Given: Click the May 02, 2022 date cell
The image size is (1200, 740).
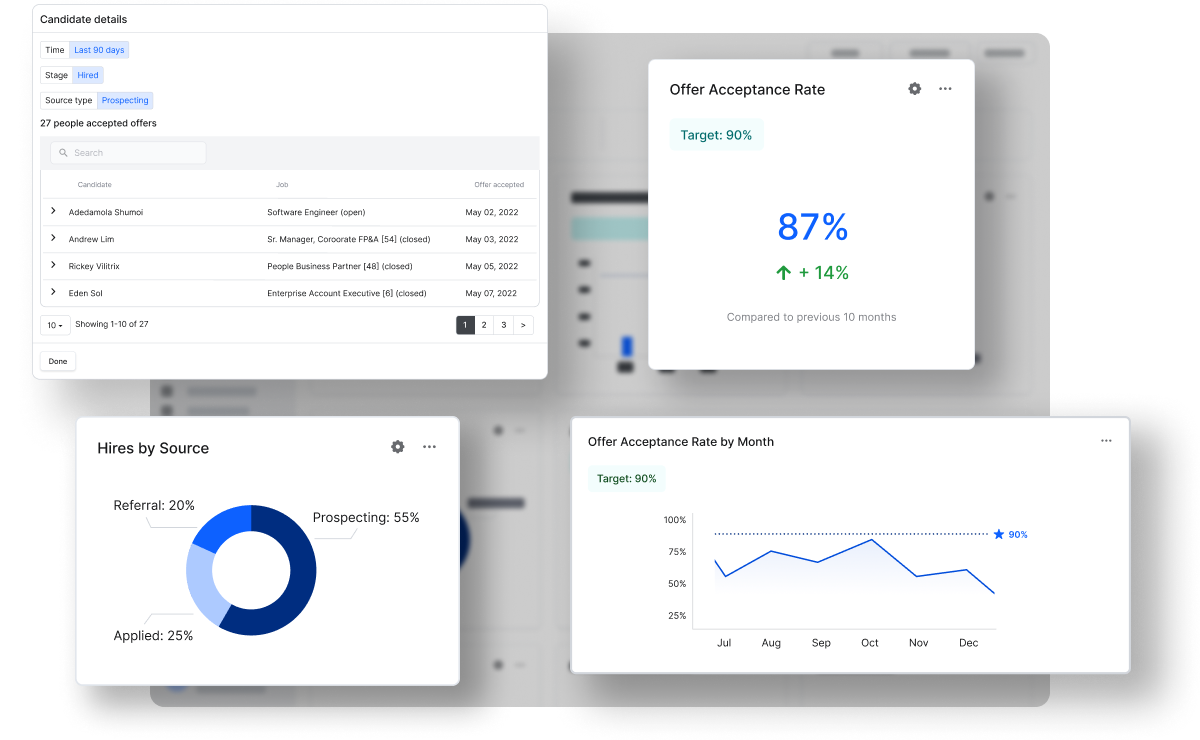Looking at the screenshot, I should coord(492,212).
